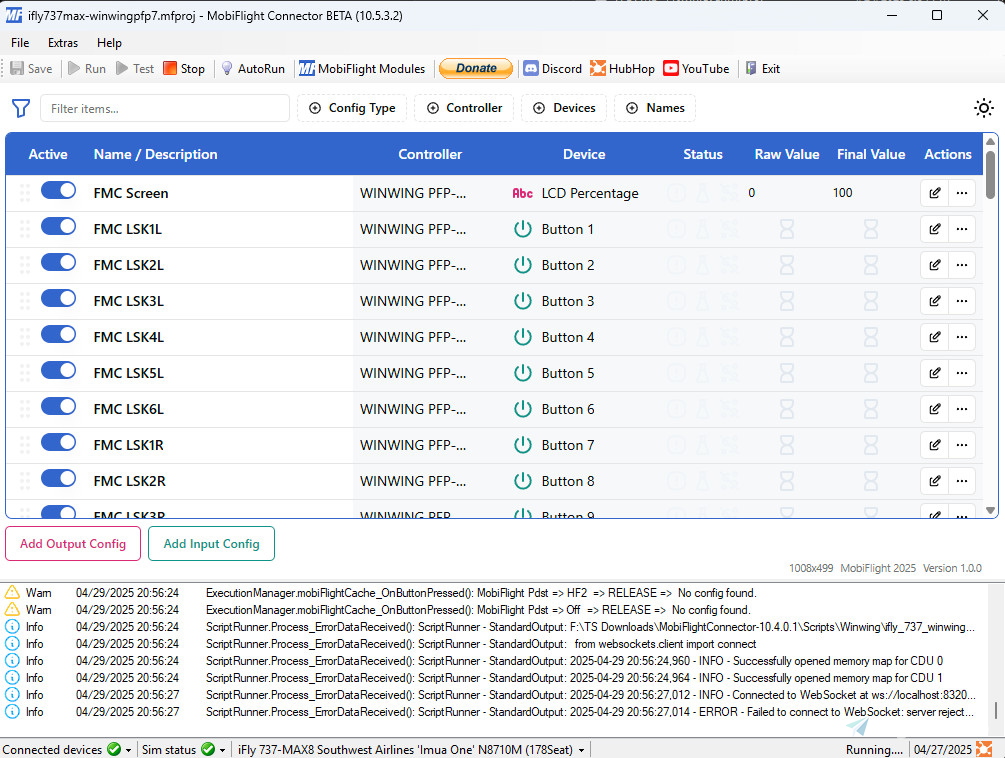1005x758 pixels.
Task: Click the Filter items search field
Action: coord(165,108)
